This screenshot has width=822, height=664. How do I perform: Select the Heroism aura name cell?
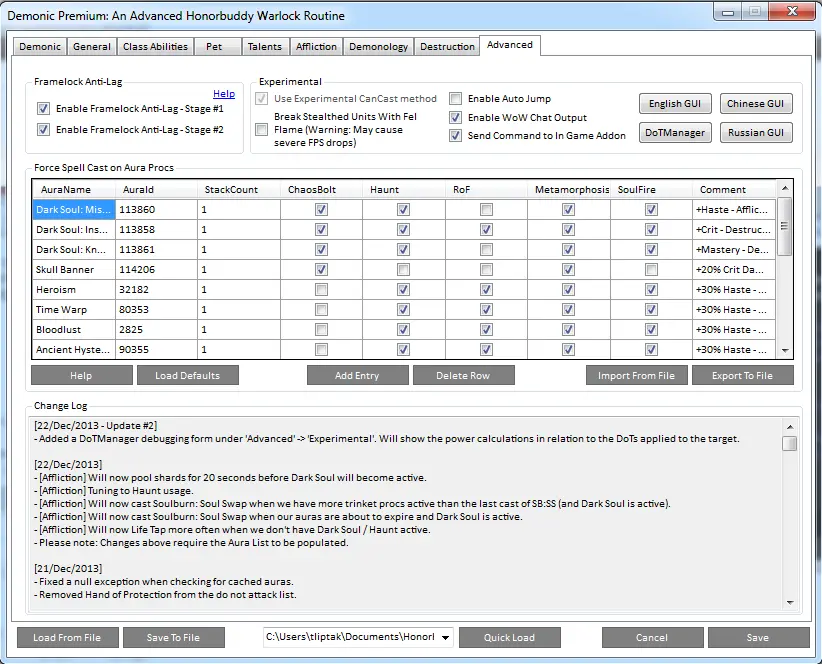point(74,289)
